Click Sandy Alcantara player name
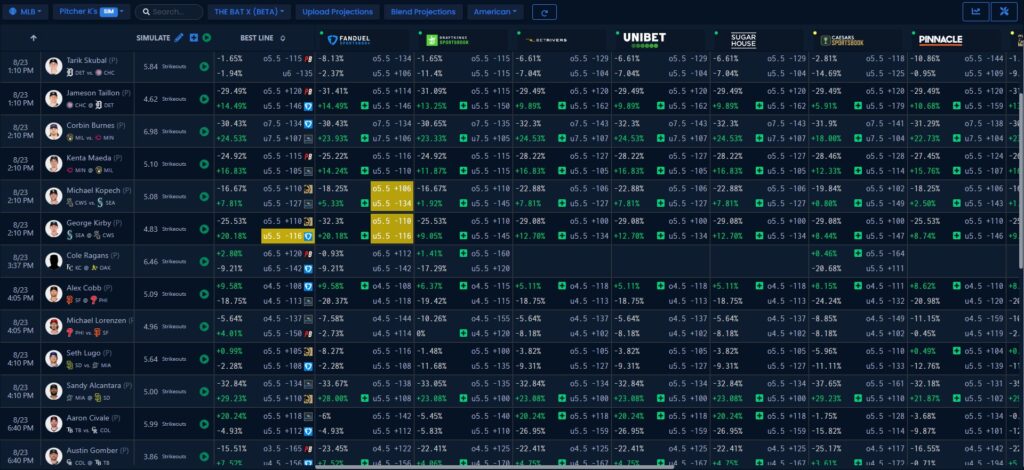Image resolution: width=1024 pixels, height=470 pixels. pyautogui.click(x=92, y=386)
